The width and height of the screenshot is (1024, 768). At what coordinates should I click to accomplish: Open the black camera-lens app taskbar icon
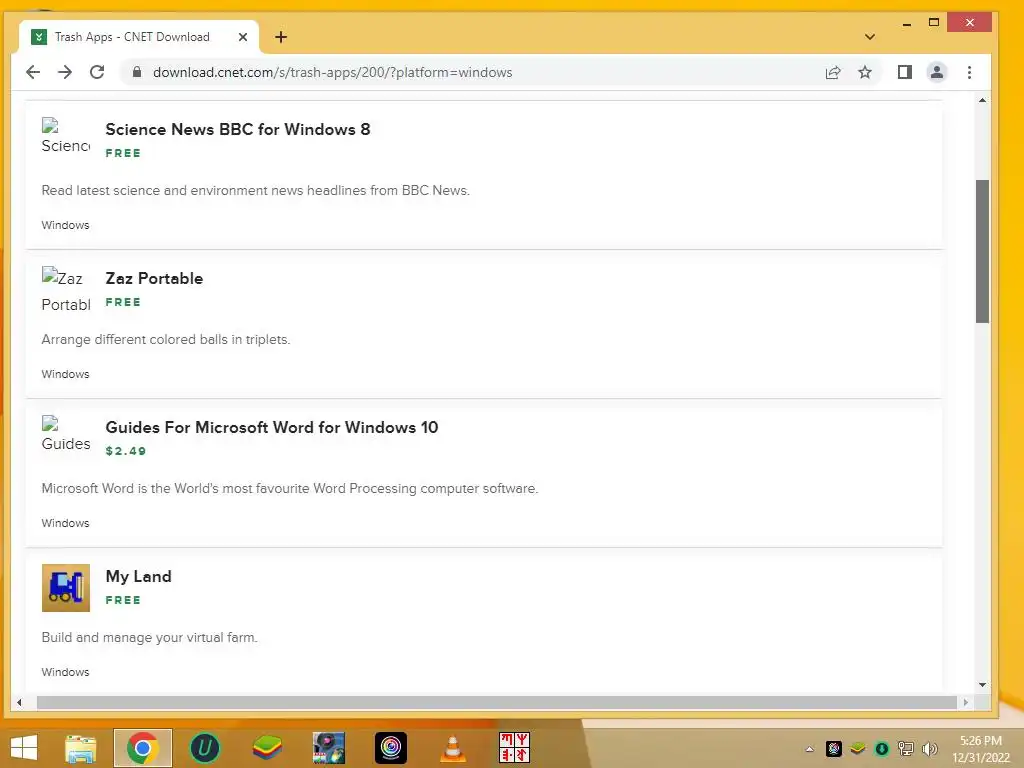[391, 748]
